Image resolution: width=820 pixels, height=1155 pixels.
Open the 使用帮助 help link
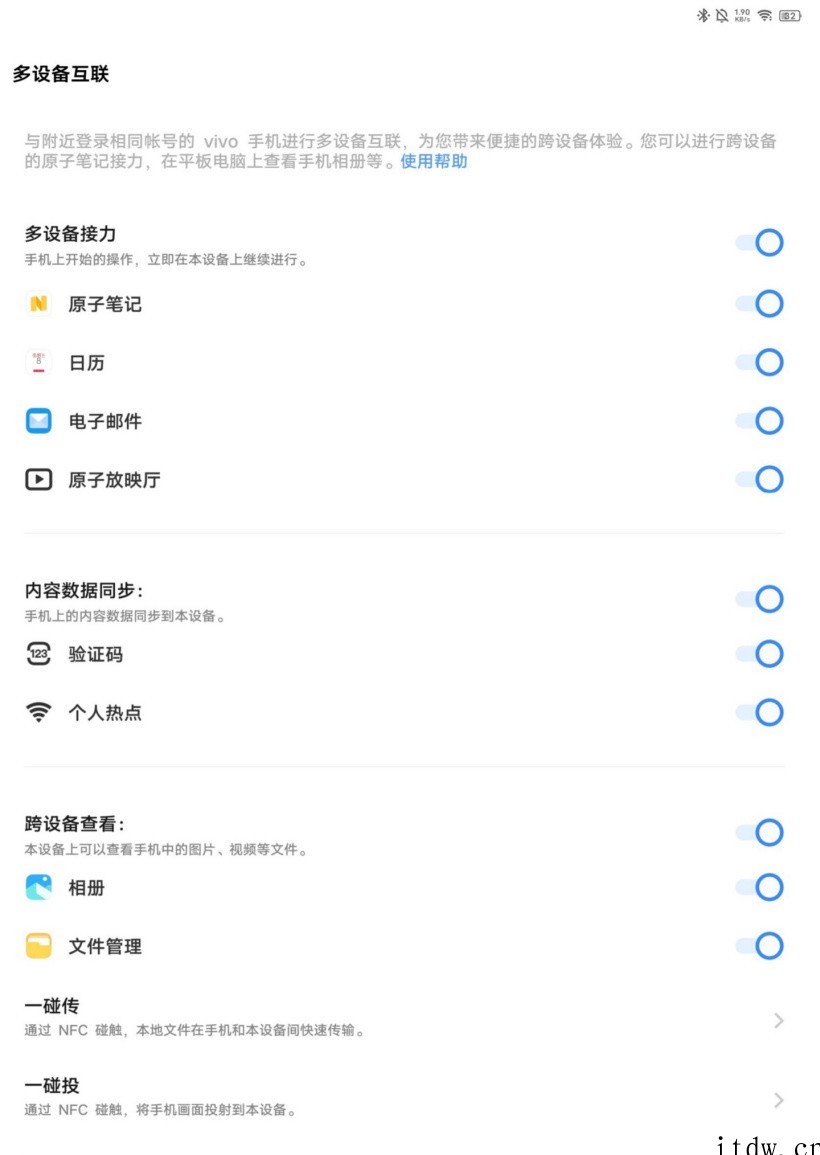coord(434,161)
